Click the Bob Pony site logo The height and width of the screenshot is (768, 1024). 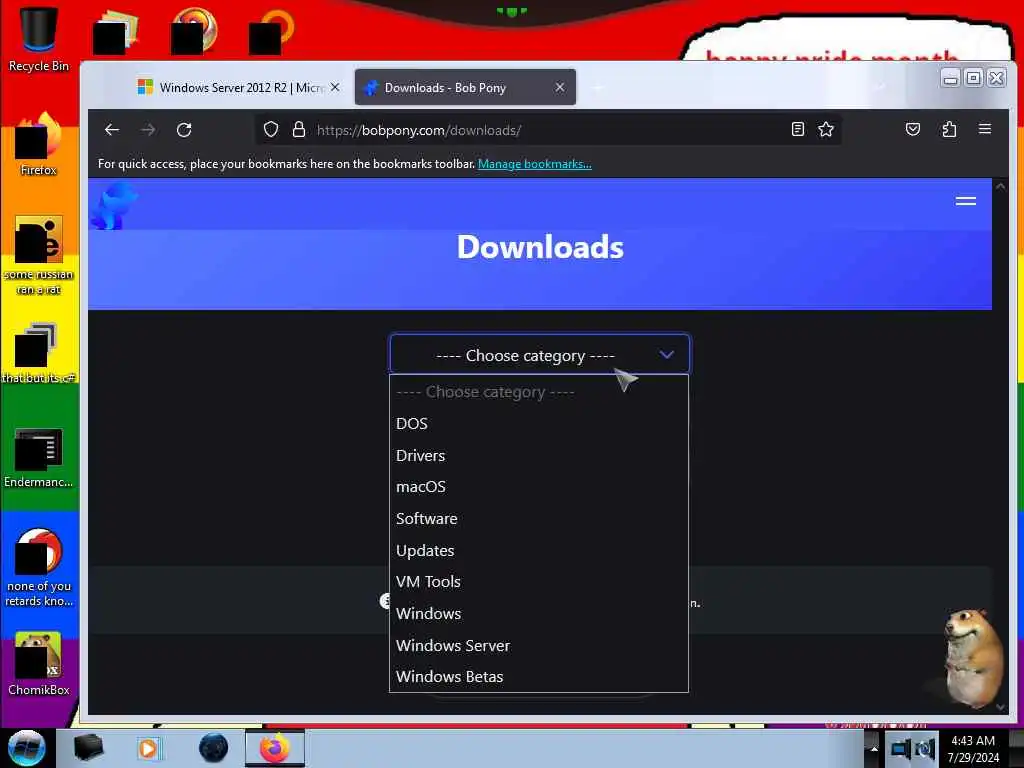click(114, 206)
